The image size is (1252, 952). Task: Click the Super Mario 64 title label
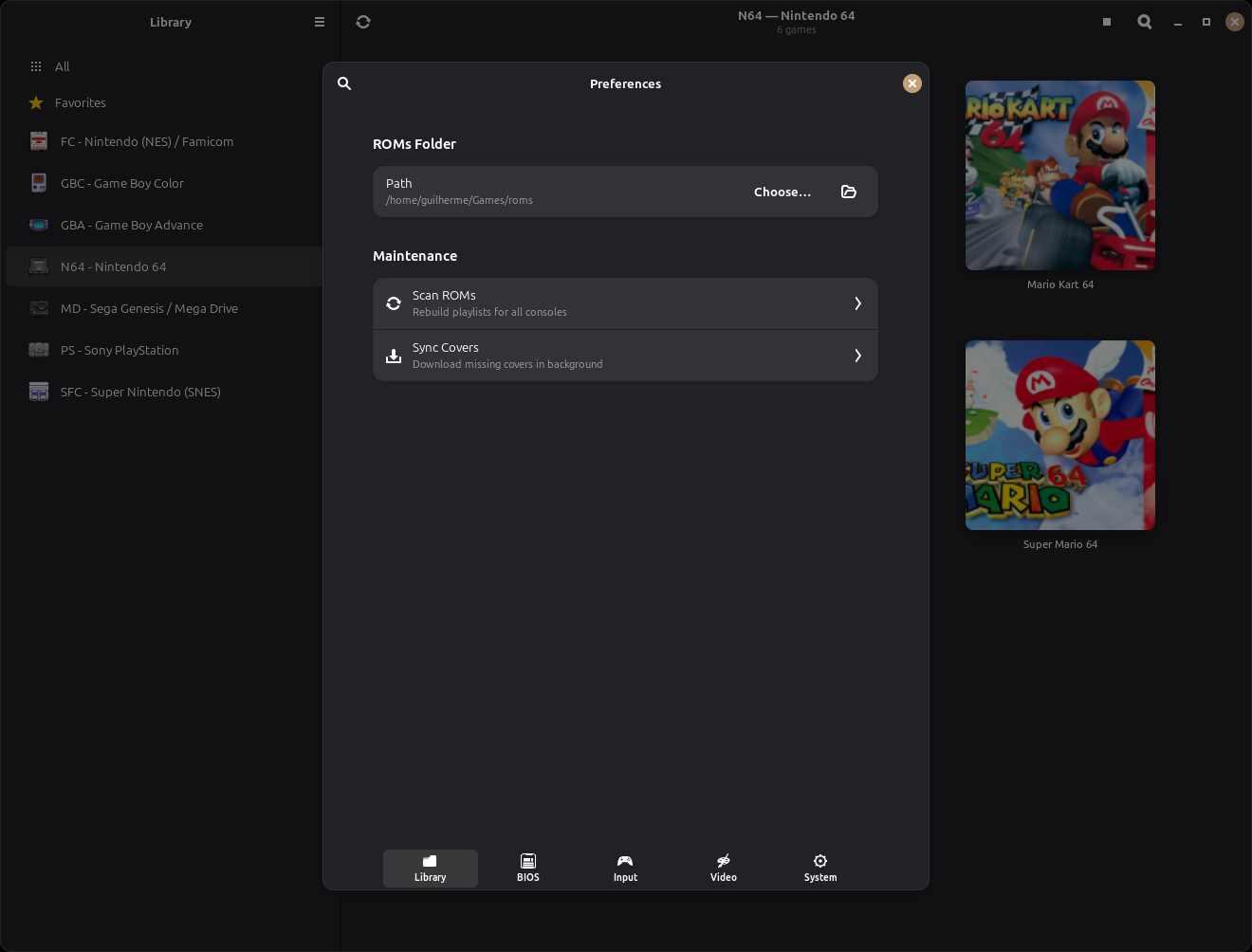pyautogui.click(x=1060, y=544)
